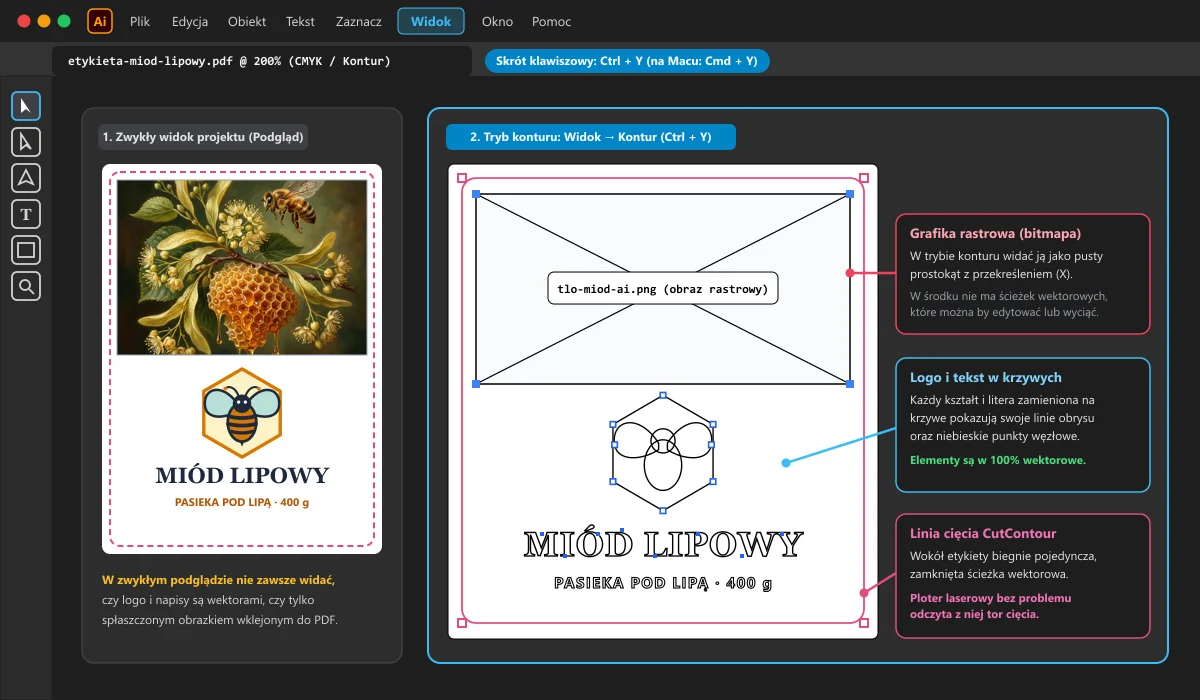Click the bee illustration preview thumbnail

(x=242, y=267)
